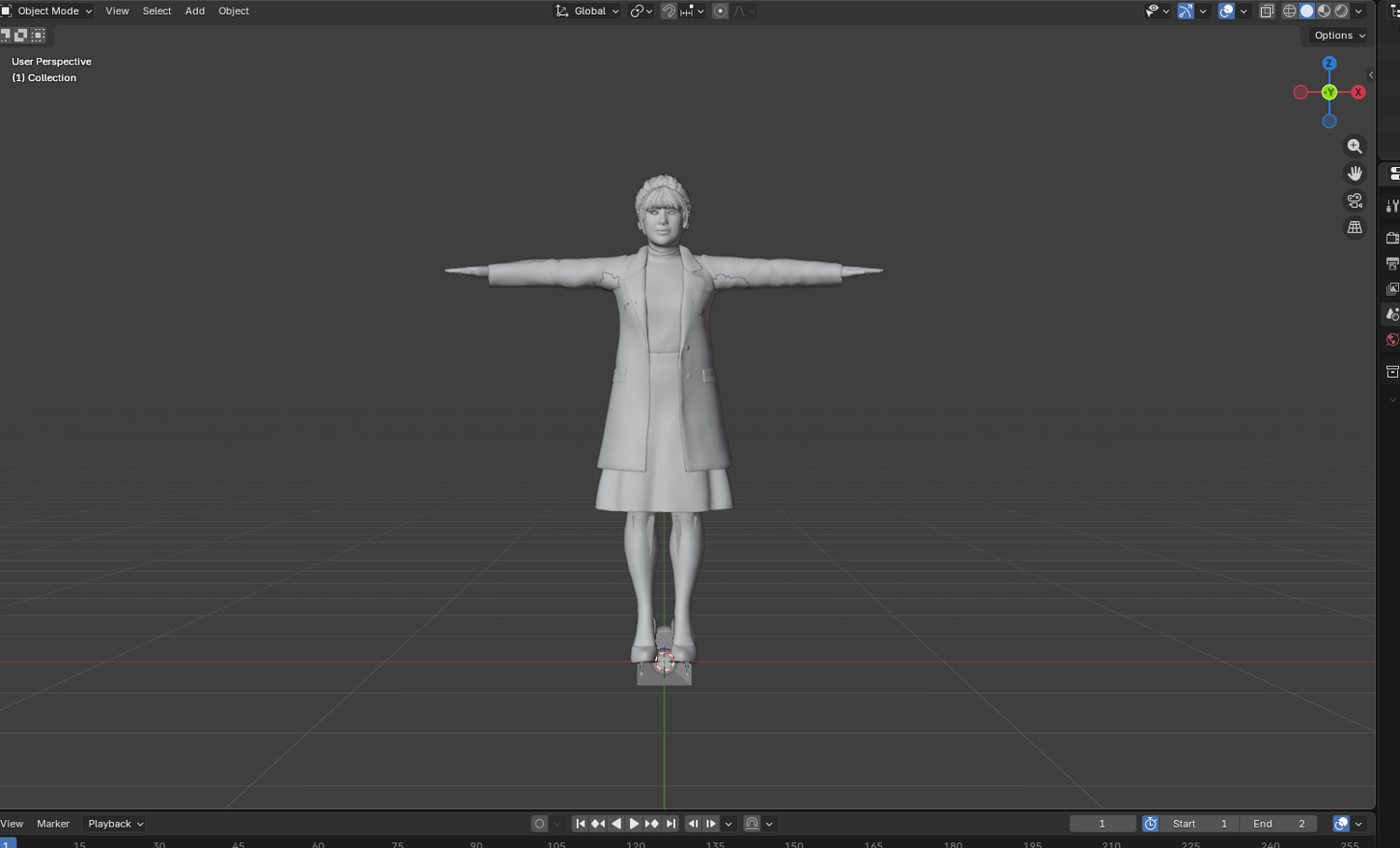The width and height of the screenshot is (1400, 848).
Task: Click the red X axis on the gizmo
Action: pyautogui.click(x=1358, y=92)
